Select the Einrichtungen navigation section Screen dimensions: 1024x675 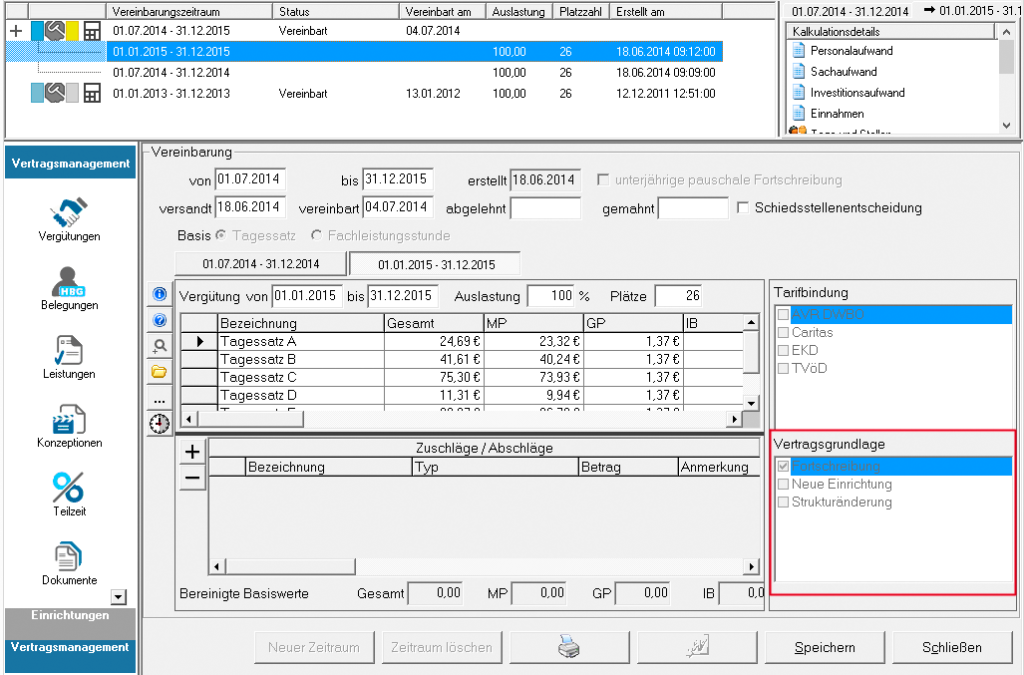click(69, 615)
